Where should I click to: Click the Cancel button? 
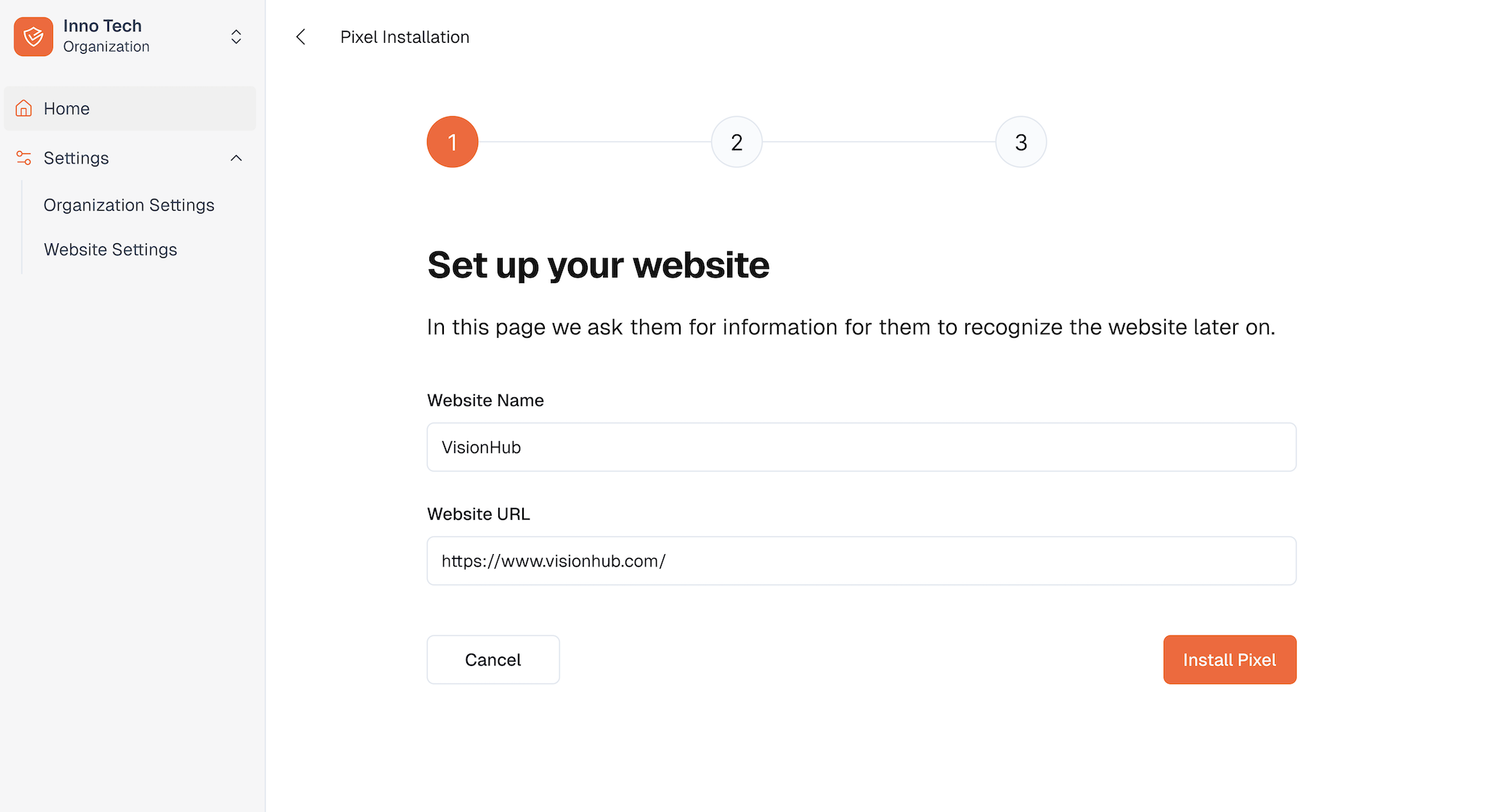[493, 659]
